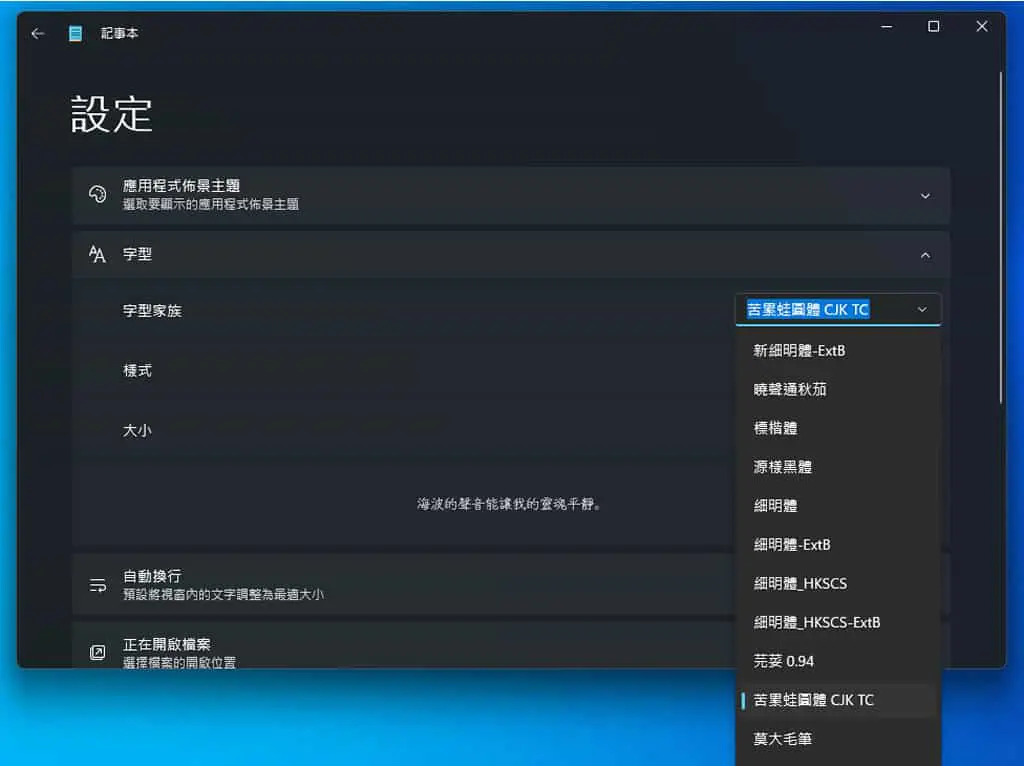Screen dimensions: 1024x766
Task: Maximize the Notepad window
Action: click(934, 26)
